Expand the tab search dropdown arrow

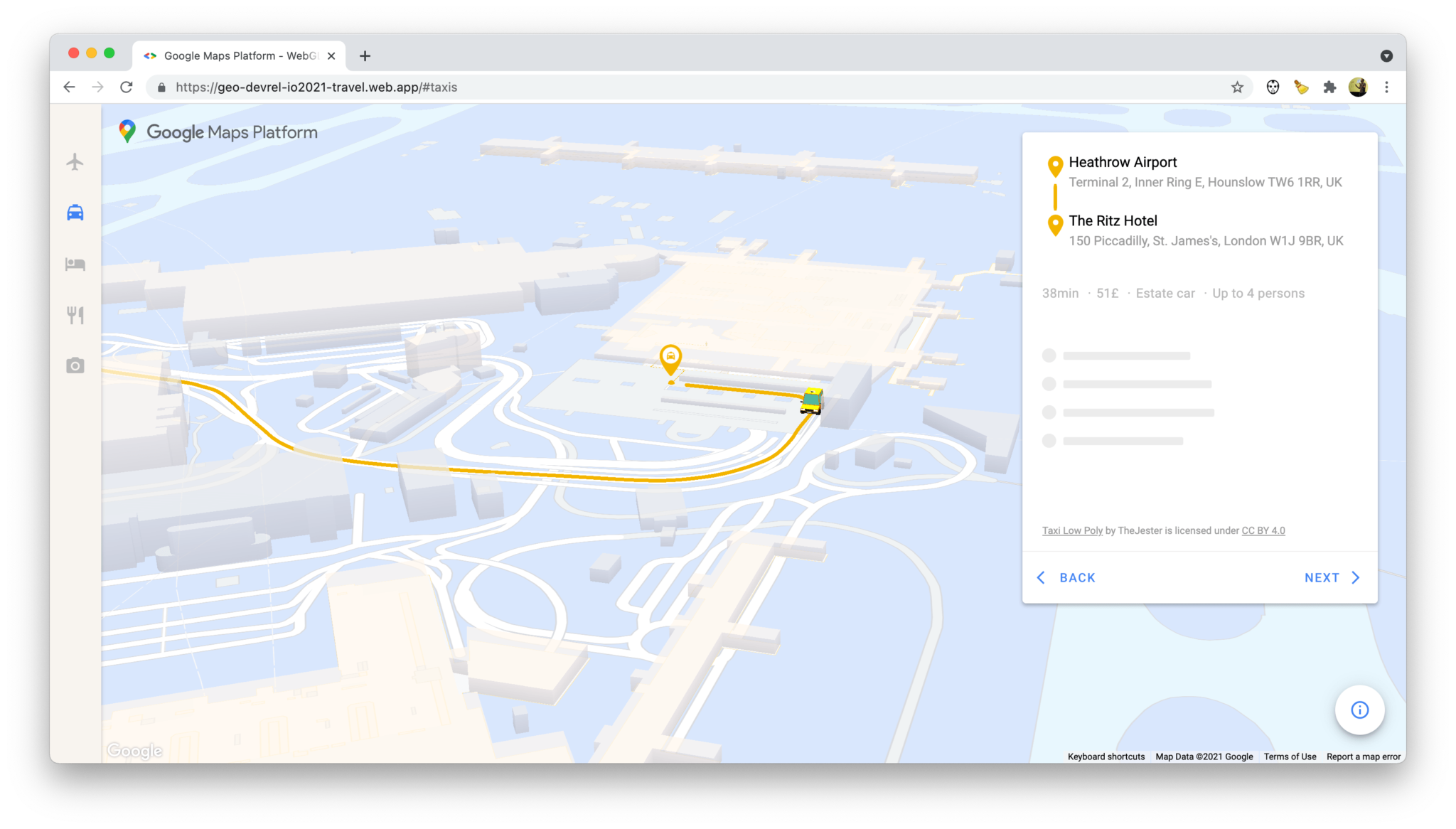1386,56
